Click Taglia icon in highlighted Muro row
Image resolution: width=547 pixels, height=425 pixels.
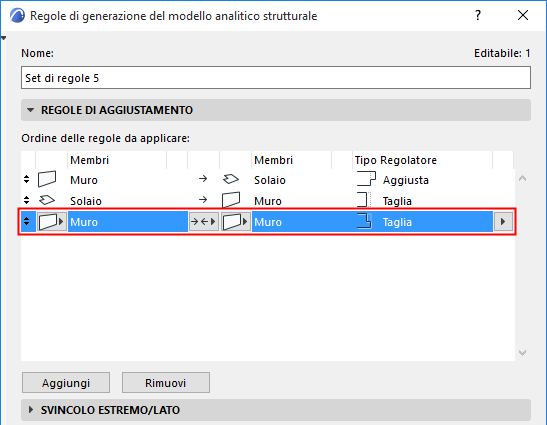pos(364,222)
